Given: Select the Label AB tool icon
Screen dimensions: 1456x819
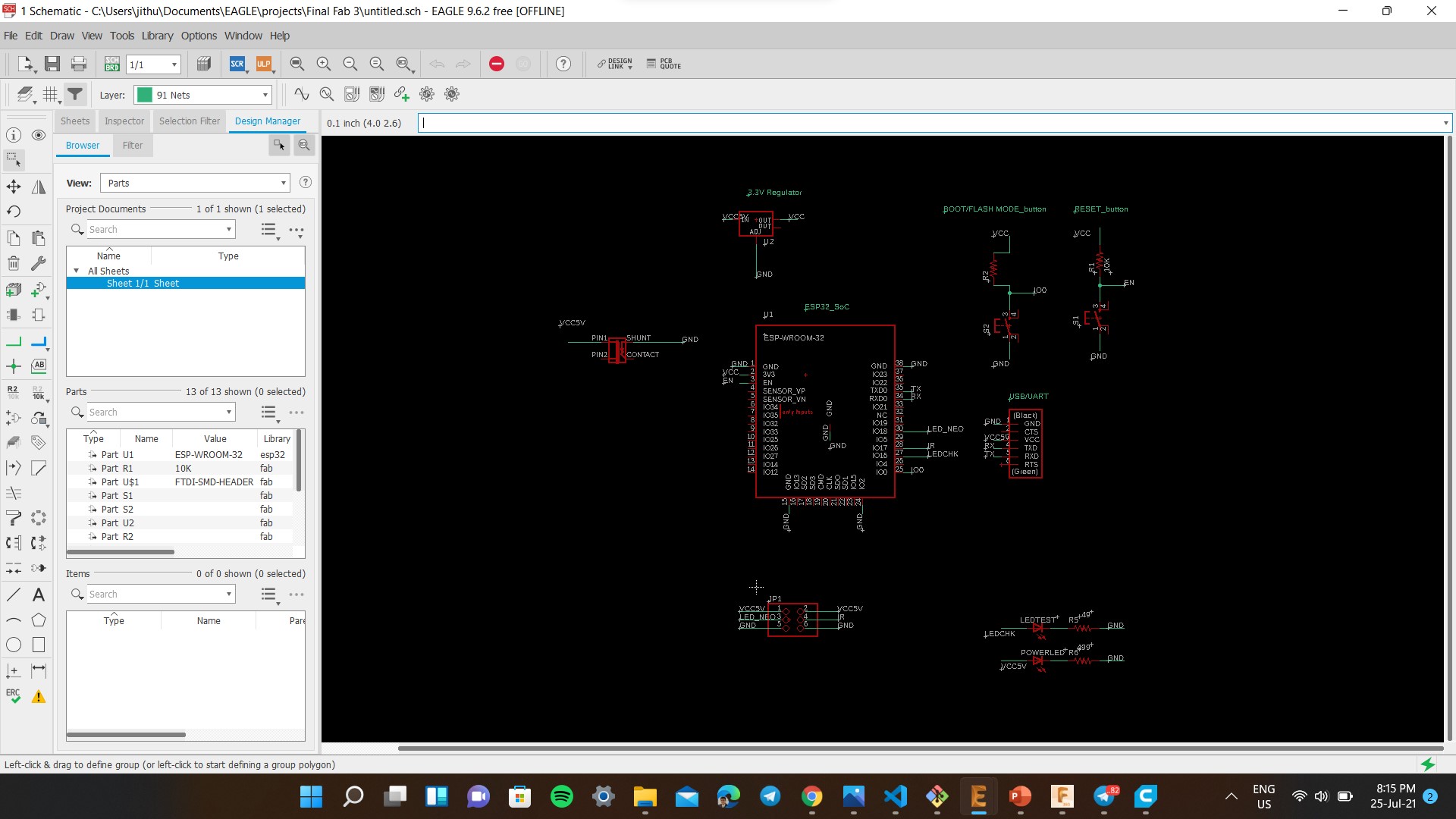Looking at the screenshot, I should (x=39, y=366).
